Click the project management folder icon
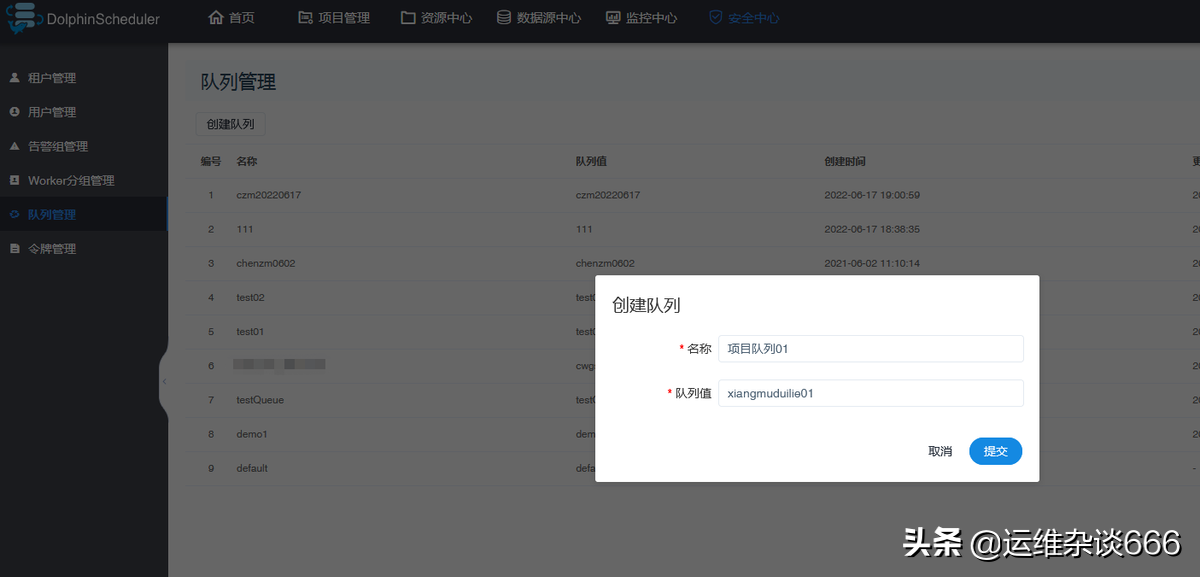Viewport: 1200px width, 577px height. 305,18
